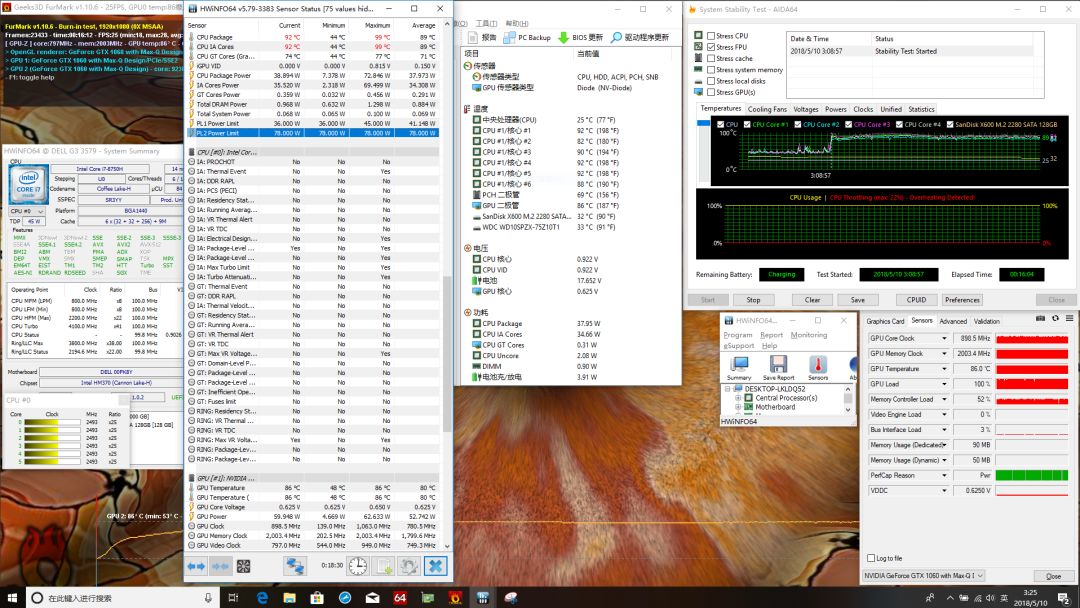Open AIDA64 from the Windows taskbar
Screen dimensions: 1080x608
399,597
